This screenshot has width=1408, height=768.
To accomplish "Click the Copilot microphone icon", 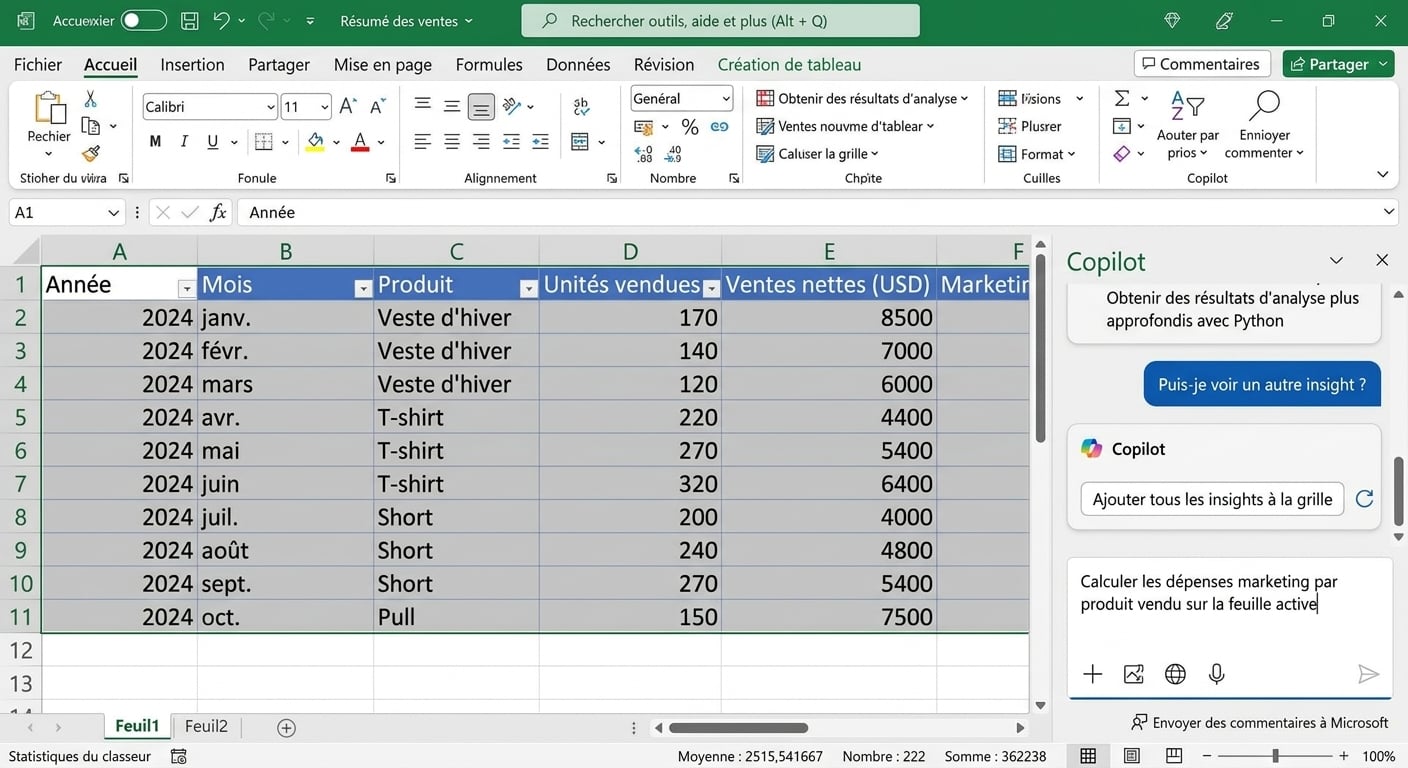I will tap(1216, 674).
